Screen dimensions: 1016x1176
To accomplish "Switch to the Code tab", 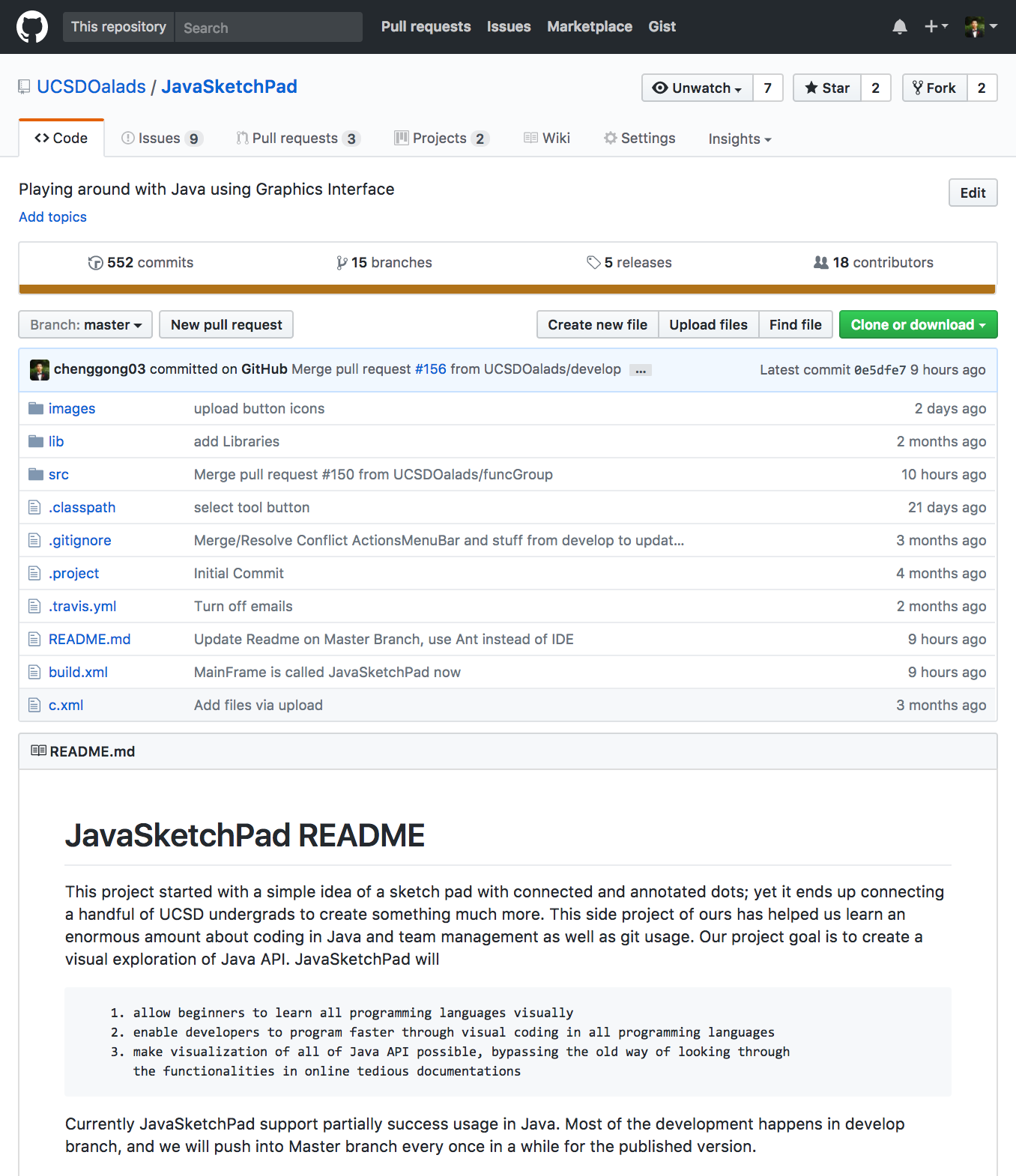I will point(61,138).
